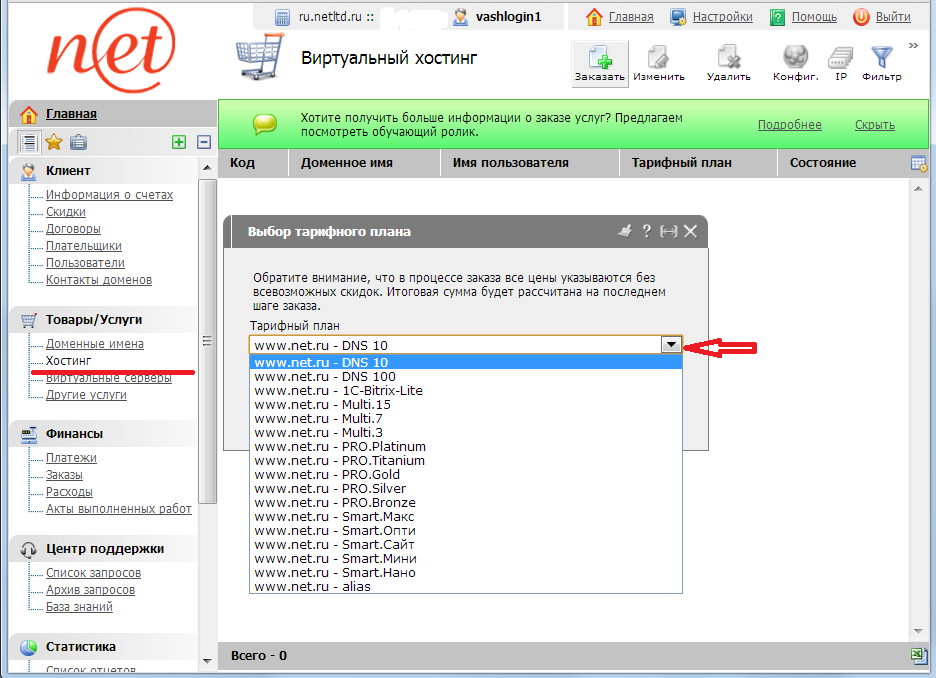Click the Excel export icon at bottom right
The image size is (936, 678).
click(918, 655)
